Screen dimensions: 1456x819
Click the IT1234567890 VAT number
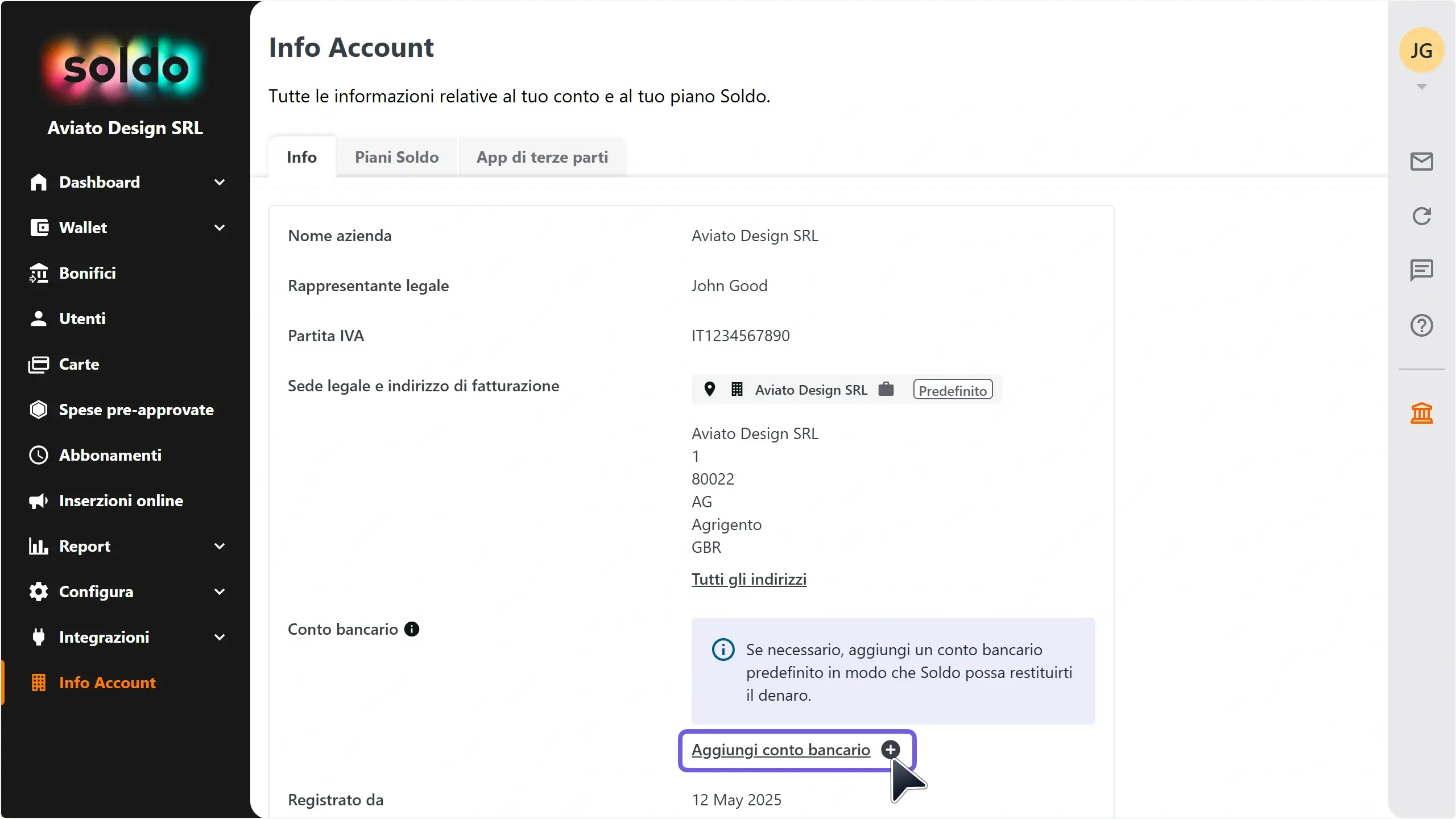point(741,336)
